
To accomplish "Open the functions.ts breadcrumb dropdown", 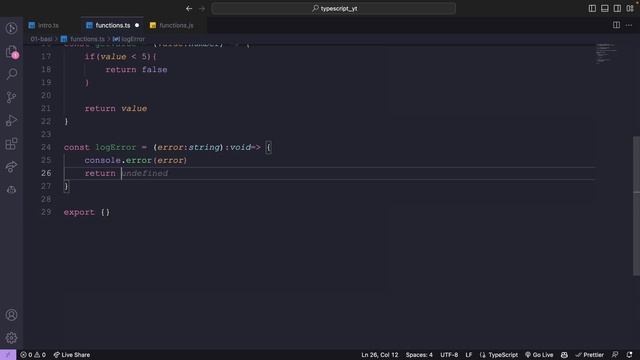I will click(x=83, y=39).
